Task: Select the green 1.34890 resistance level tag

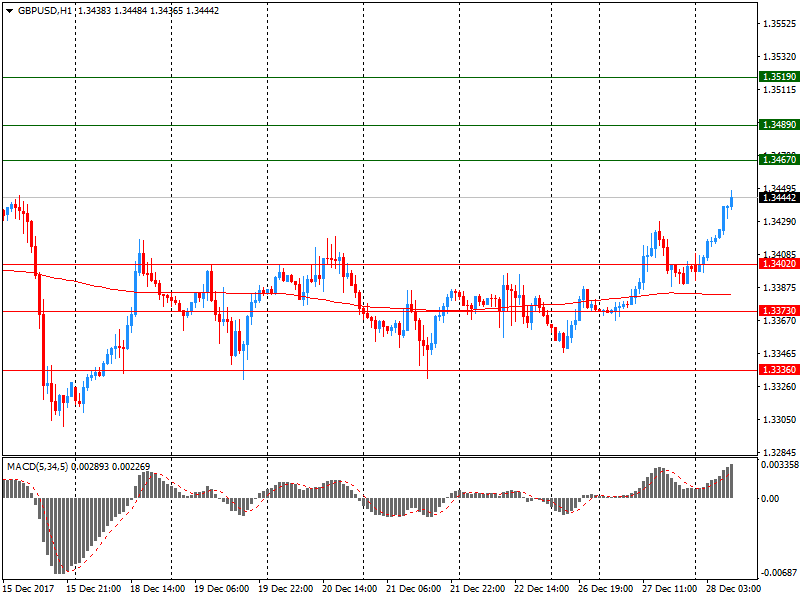Action: [x=778, y=125]
